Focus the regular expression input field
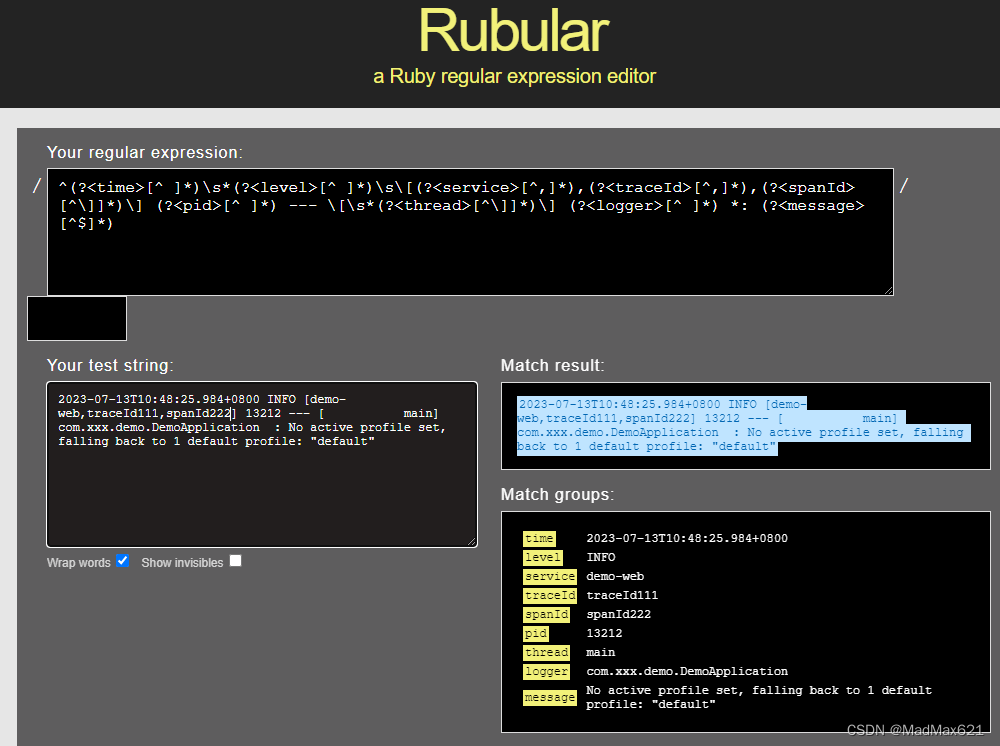Image resolution: width=1000 pixels, height=746 pixels. [470, 250]
